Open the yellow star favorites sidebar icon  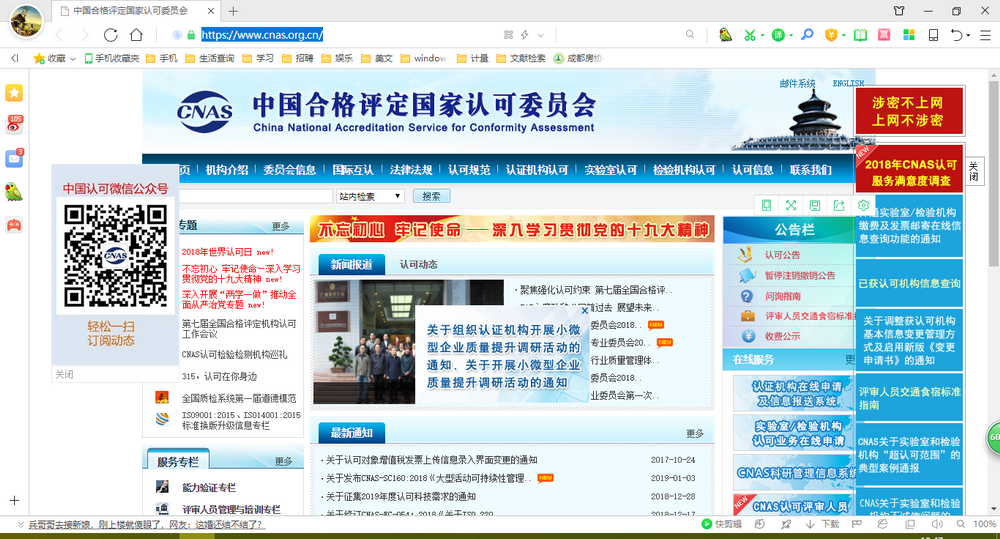tap(14, 92)
